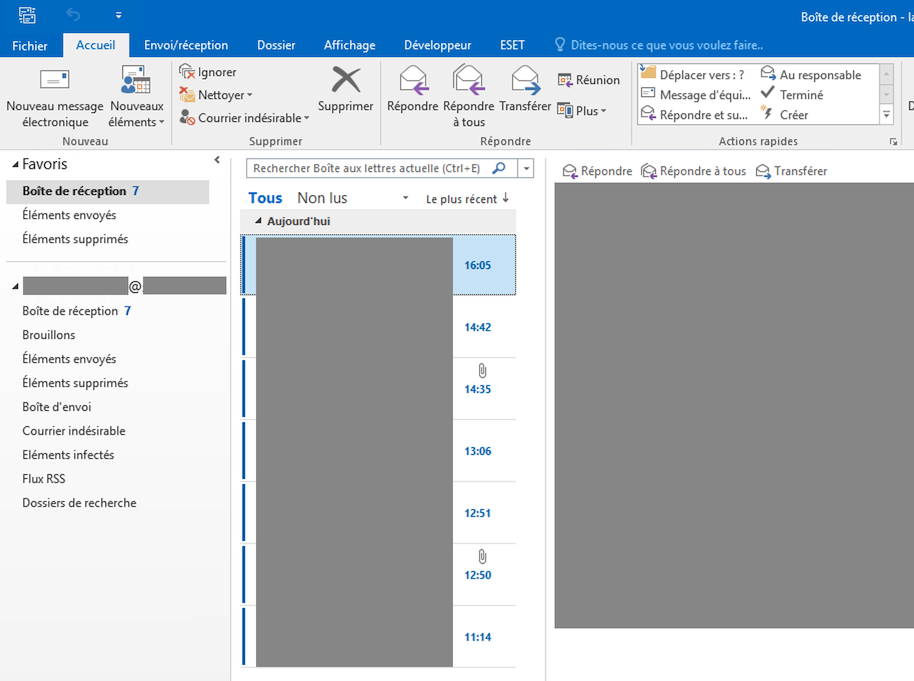
Task: Filter list by Non lus
Action: point(322,198)
